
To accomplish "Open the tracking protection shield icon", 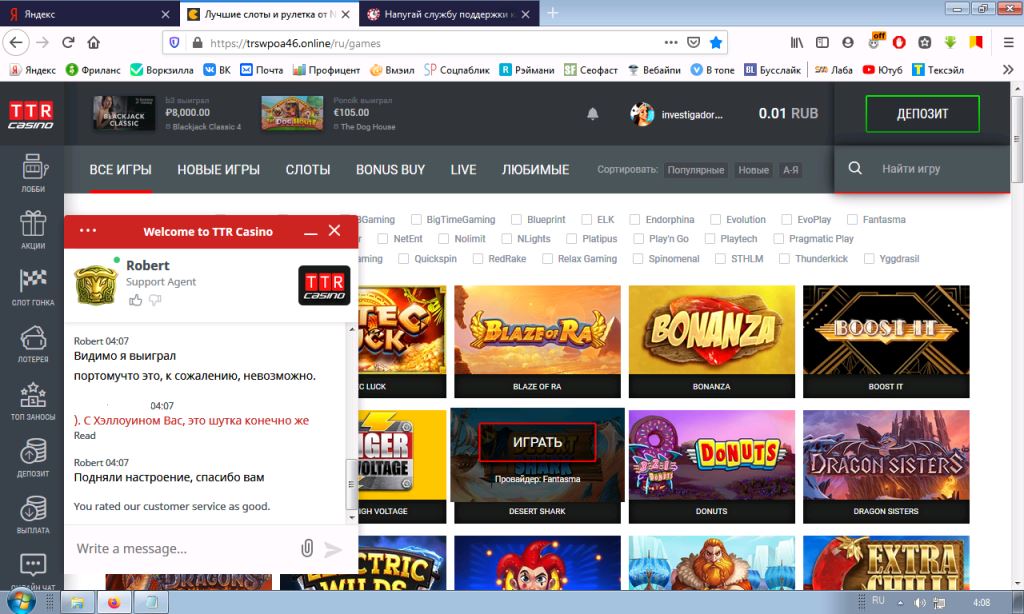I will click(174, 42).
